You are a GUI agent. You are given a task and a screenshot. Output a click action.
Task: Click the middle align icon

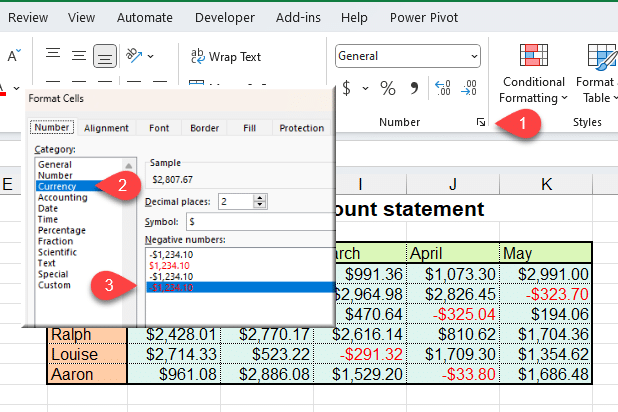point(79,56)
